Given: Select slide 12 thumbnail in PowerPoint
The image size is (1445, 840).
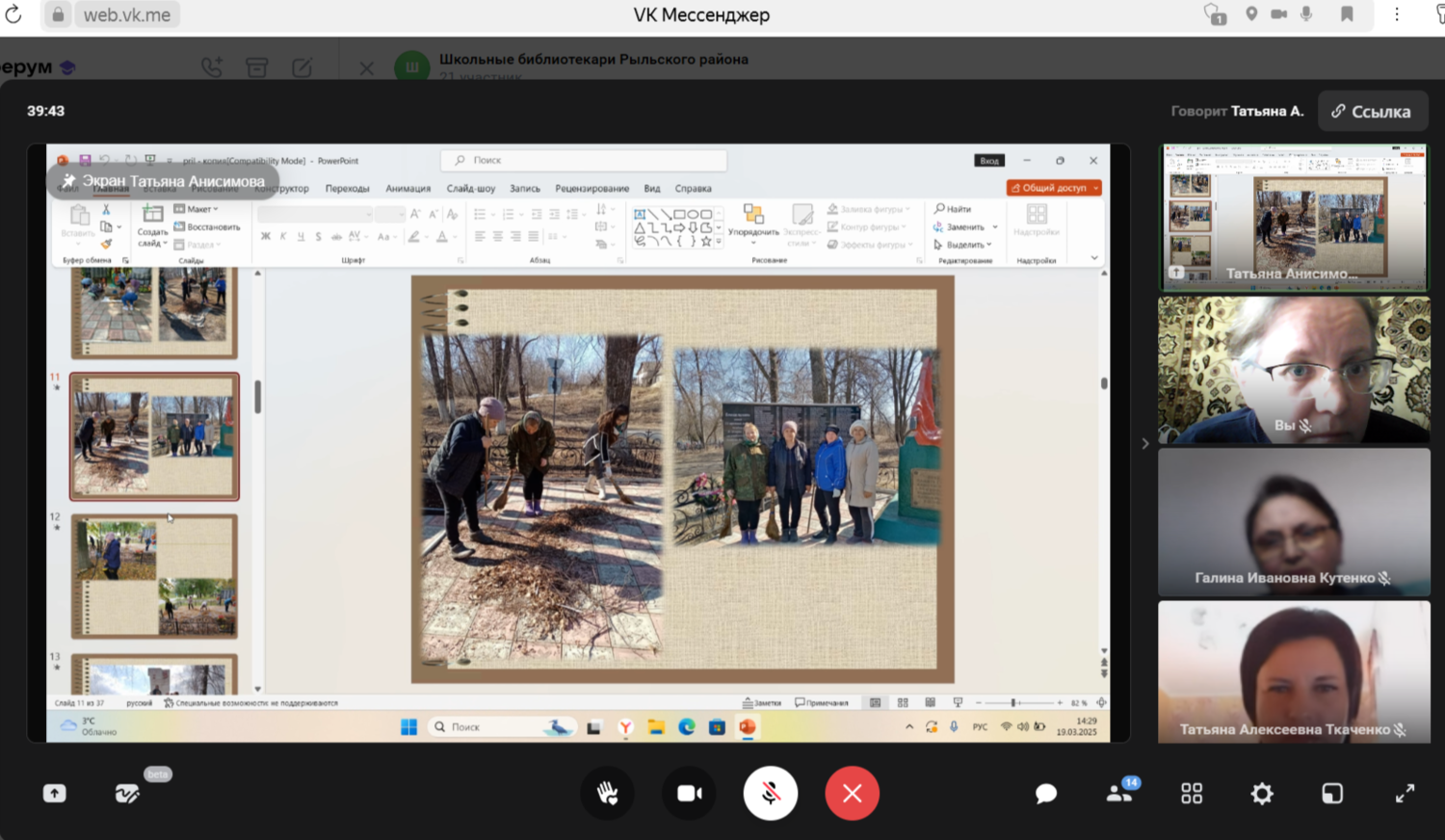Looking at the screenshot, I should coord(154,576).
